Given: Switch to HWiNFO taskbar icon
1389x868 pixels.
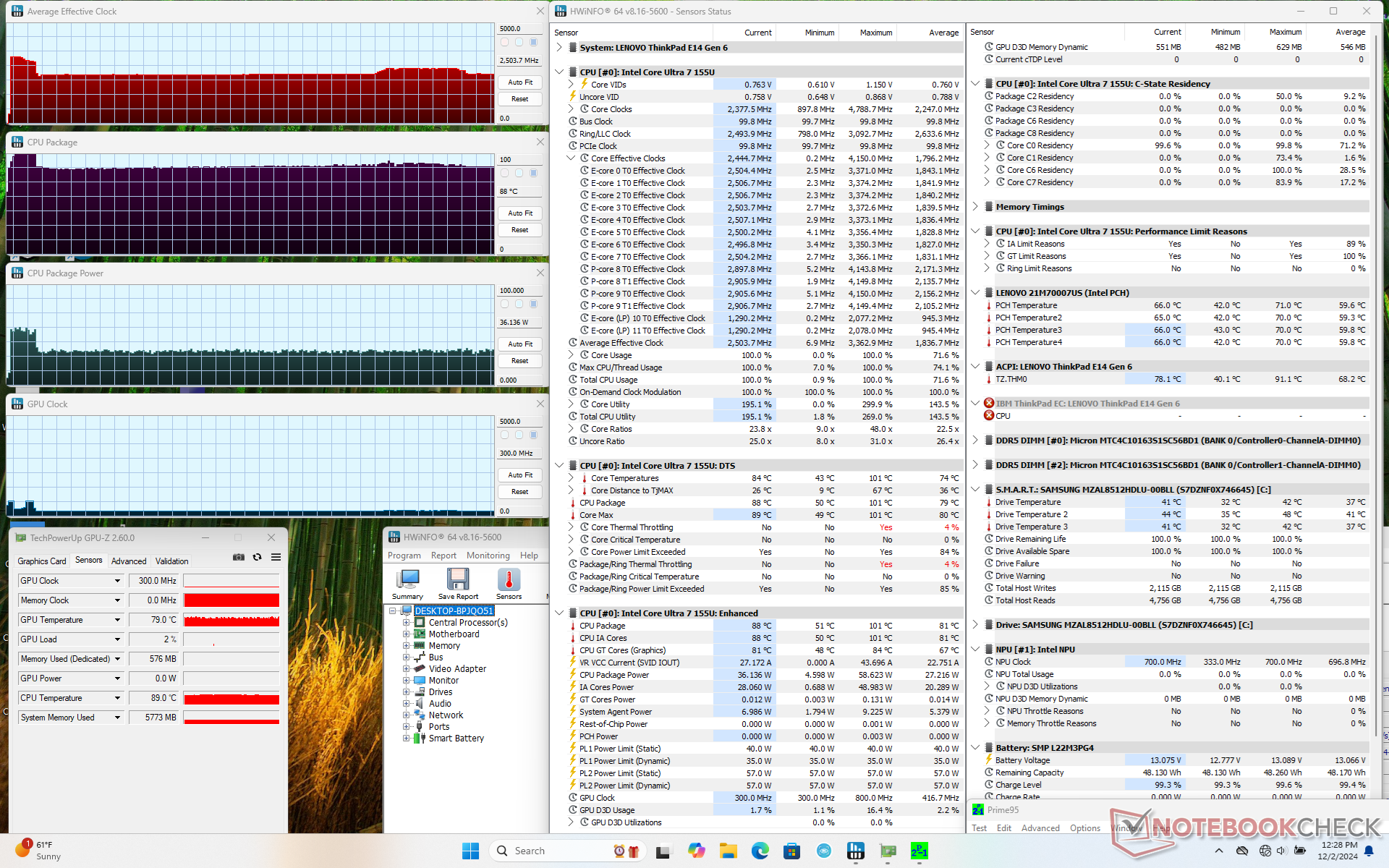Looking at the screenshot, I should 855,851.
